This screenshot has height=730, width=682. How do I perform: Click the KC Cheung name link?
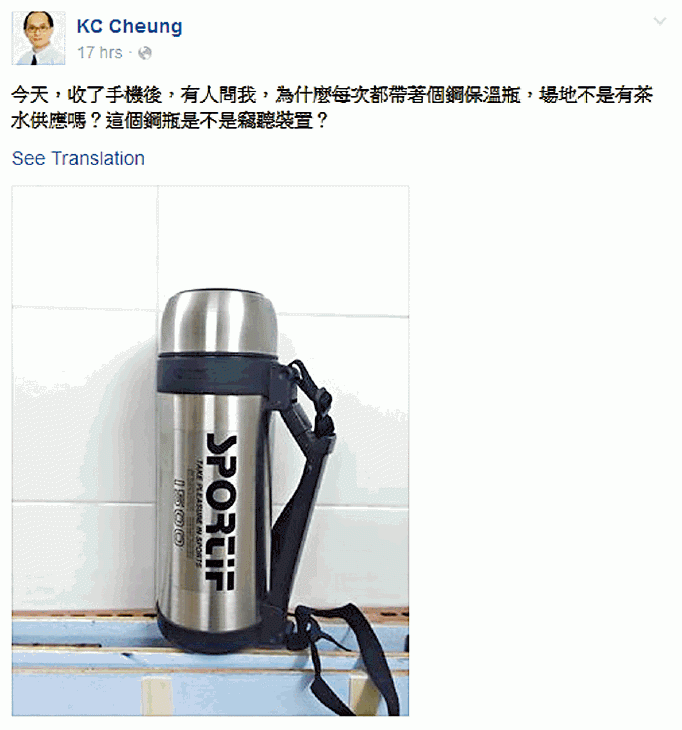[129, 26]
